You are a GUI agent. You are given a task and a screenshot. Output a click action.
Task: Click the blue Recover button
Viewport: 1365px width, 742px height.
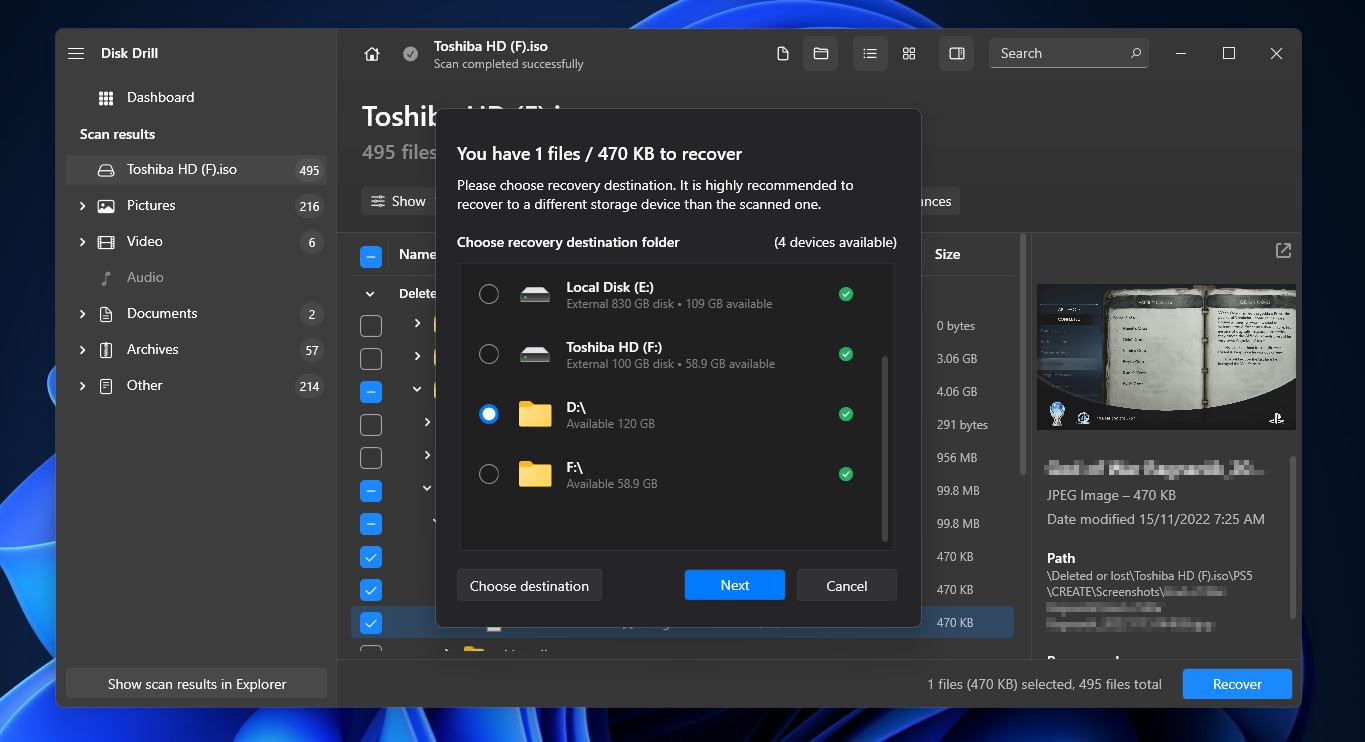click(1237, 685)
